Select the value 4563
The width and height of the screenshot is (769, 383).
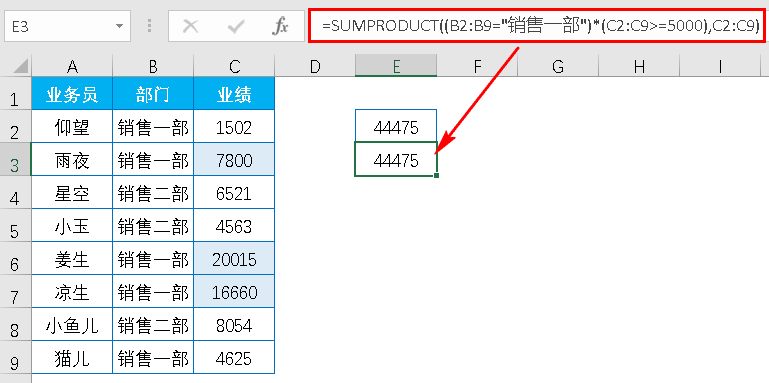[234, 225]
